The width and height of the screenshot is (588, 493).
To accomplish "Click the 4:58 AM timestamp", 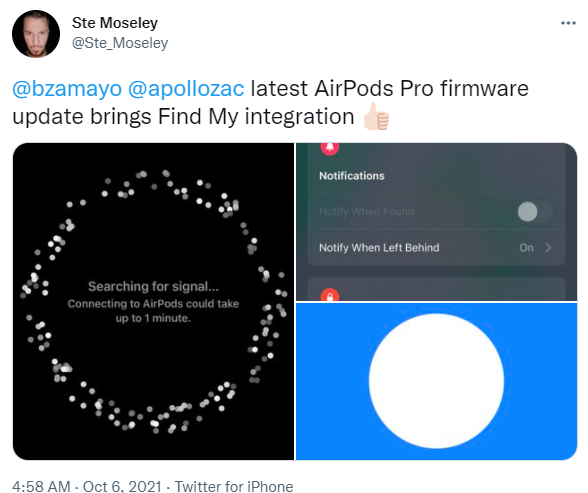I will (41, 486).
